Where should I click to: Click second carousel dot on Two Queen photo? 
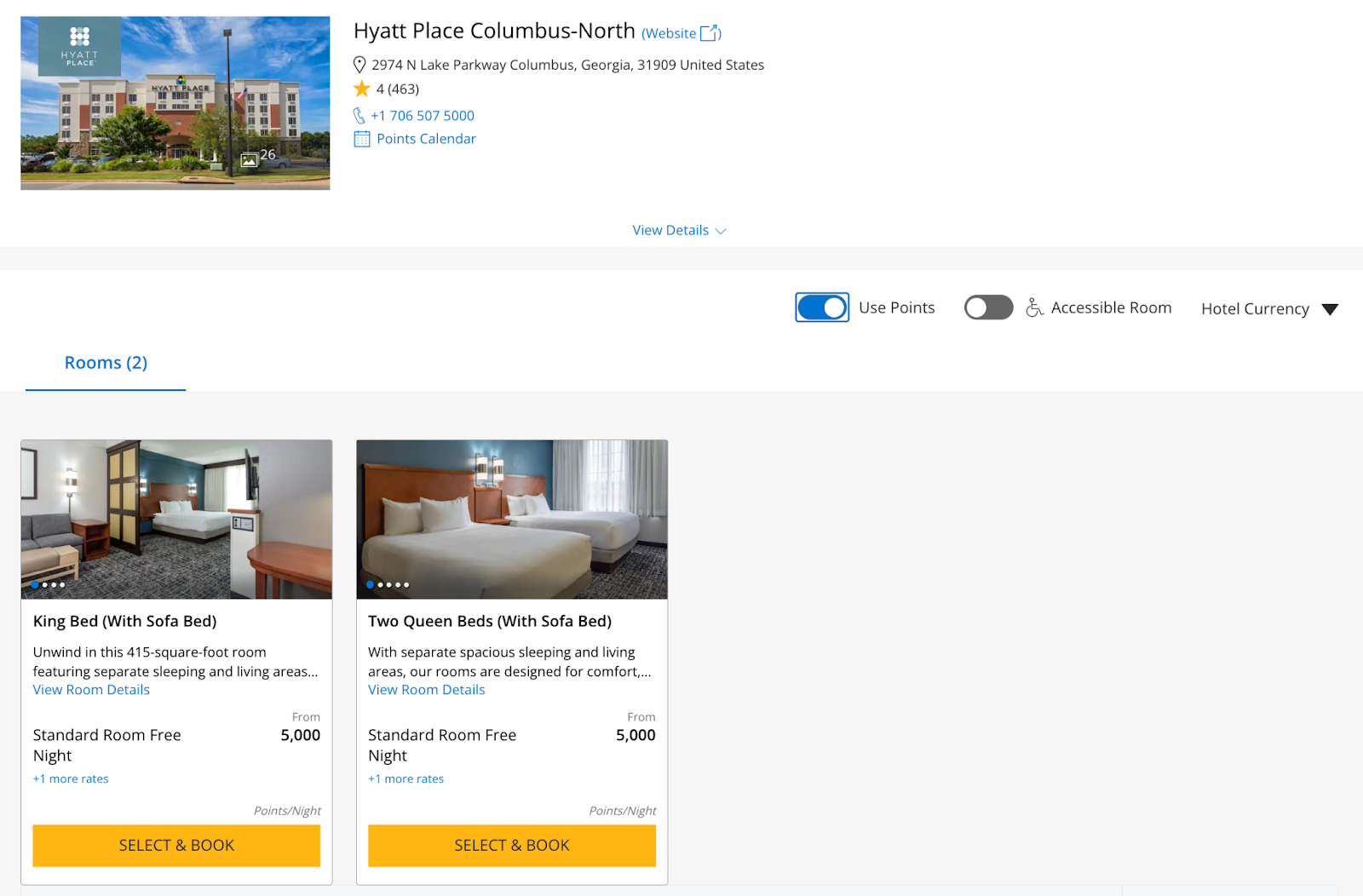[x=380, y=585]
